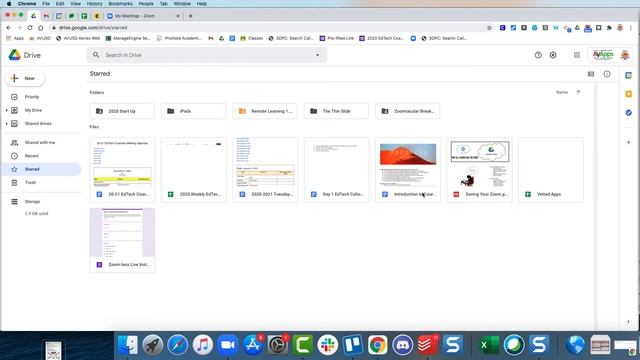Open the People menu
This screenshot has height=360, width=640.
coord(146,4)
